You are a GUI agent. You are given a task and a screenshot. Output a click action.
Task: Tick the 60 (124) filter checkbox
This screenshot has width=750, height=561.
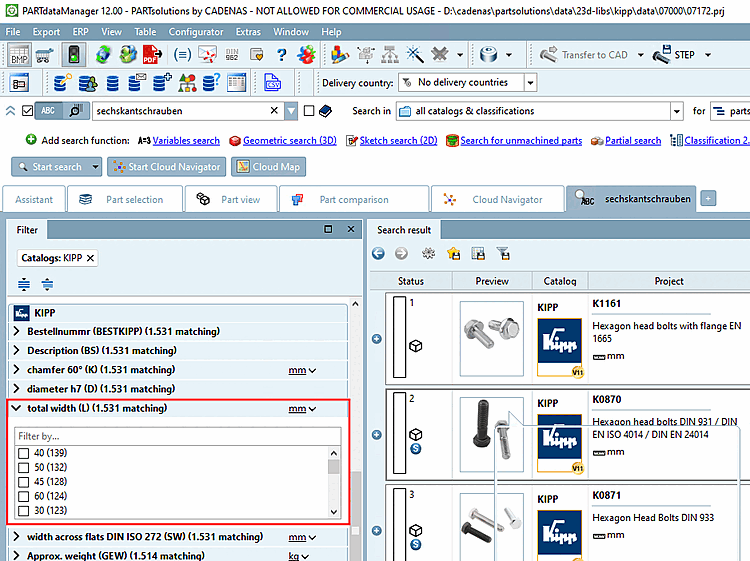tap(24, 496)
